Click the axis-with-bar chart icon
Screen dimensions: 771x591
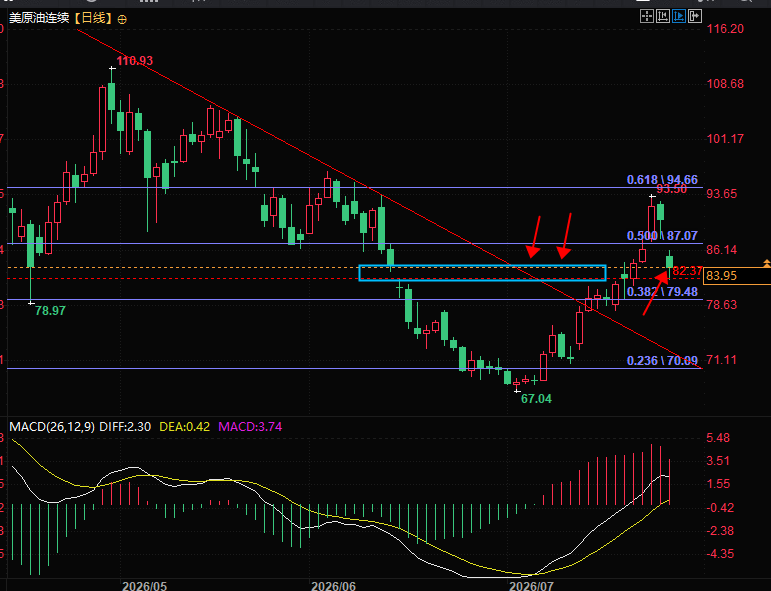pyautogui.click(x=662, y=17)
